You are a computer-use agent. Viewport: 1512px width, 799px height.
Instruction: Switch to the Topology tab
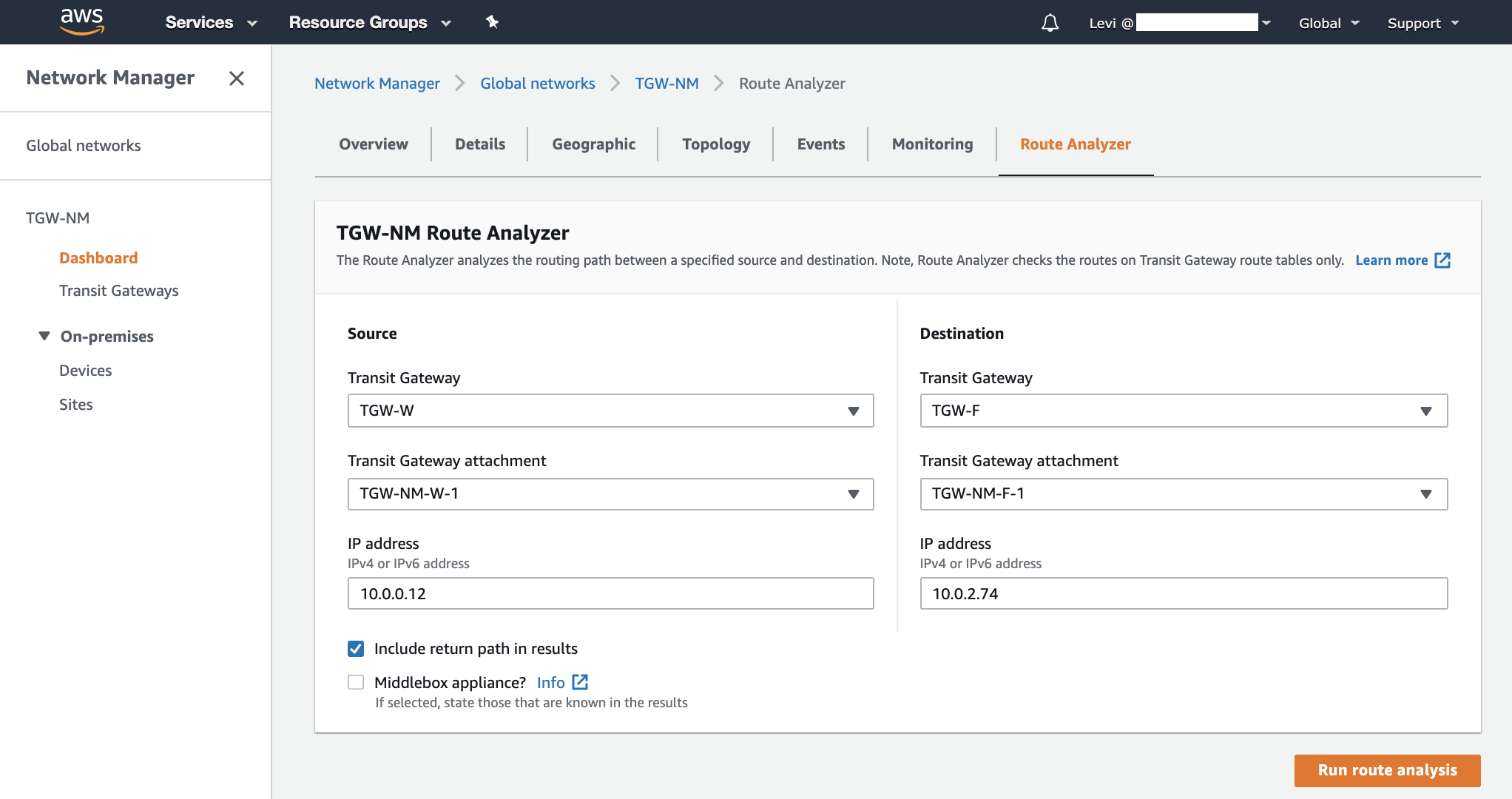tap(715, 144)
